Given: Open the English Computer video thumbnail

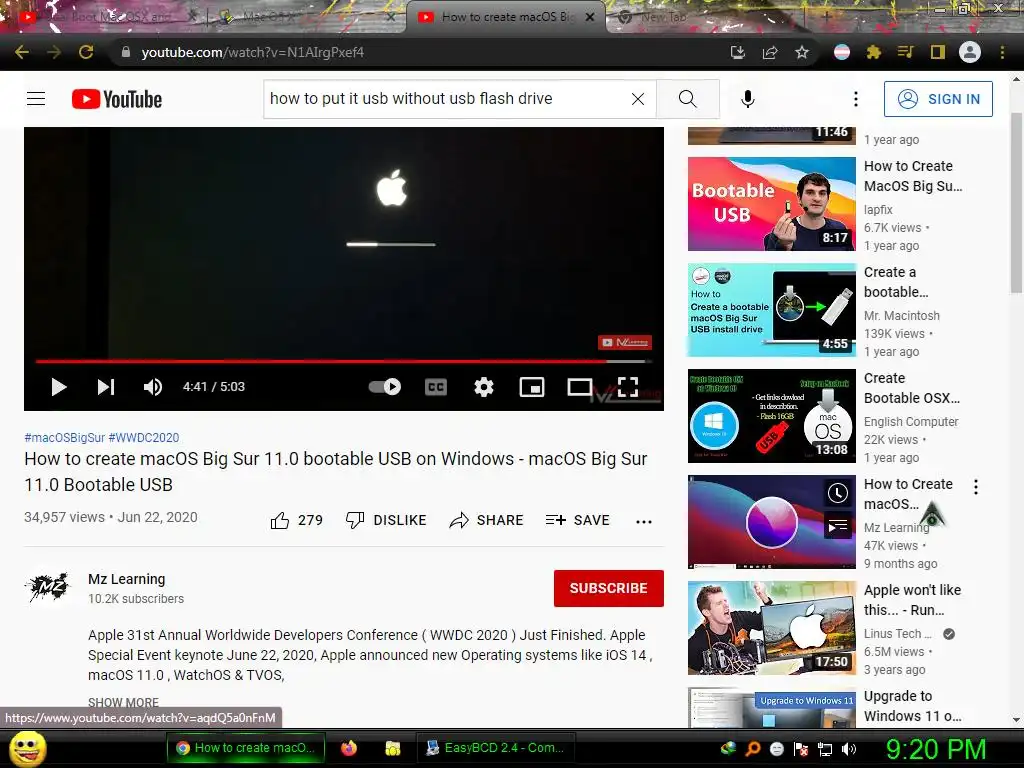Looking at the screenshot, I should click(771, 416).
